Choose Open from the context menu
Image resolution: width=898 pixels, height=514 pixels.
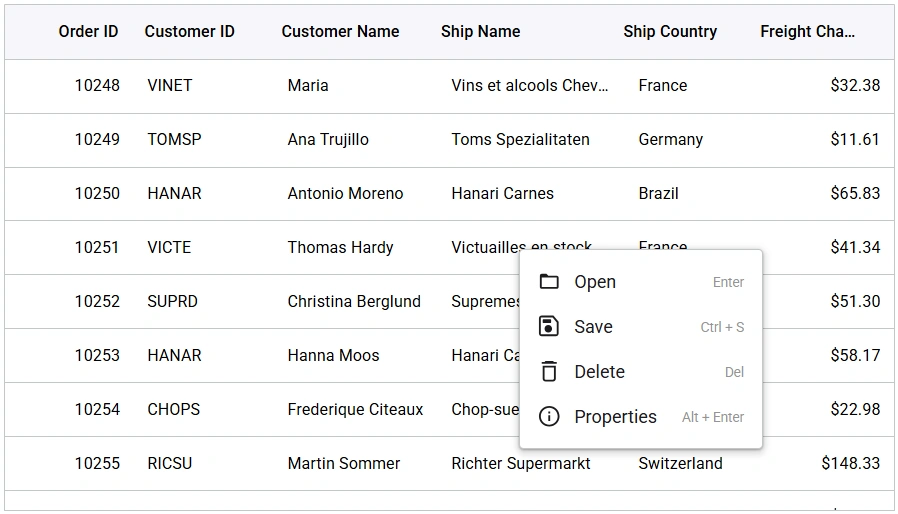click(x=595, y=282)
